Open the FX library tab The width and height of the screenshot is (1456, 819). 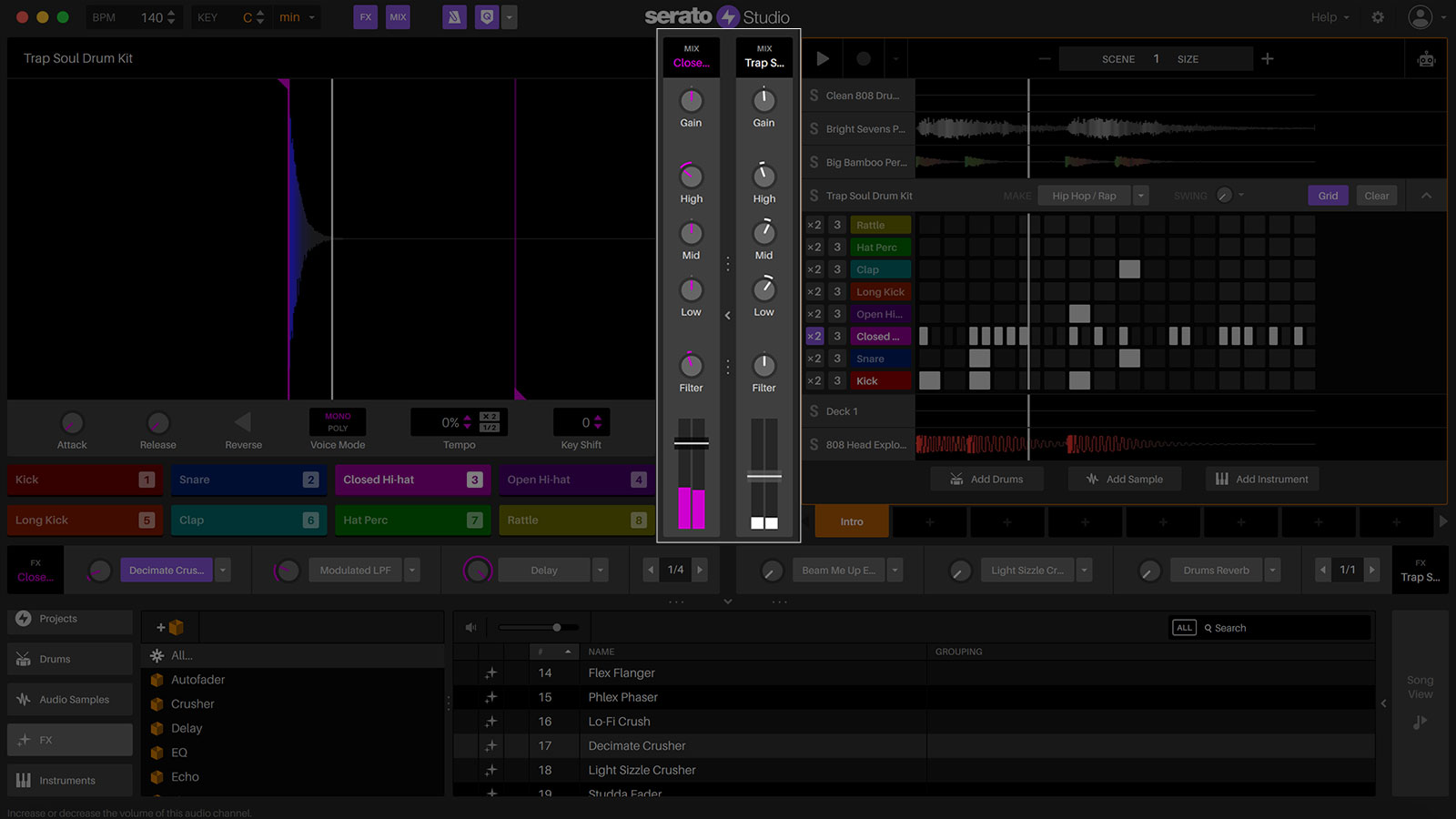coord(70,740)
